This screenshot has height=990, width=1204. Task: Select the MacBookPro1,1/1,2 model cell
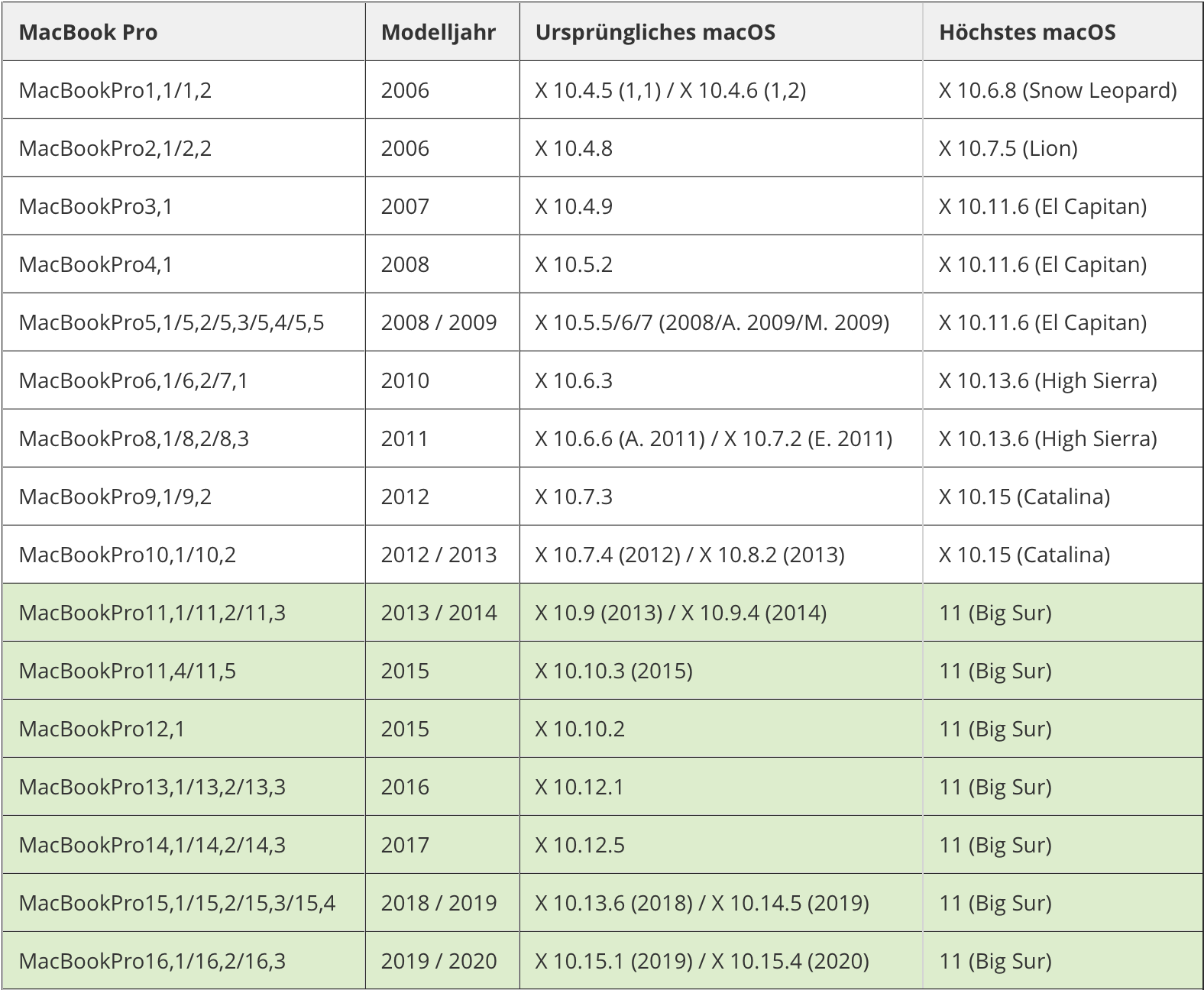click(115, 90)
